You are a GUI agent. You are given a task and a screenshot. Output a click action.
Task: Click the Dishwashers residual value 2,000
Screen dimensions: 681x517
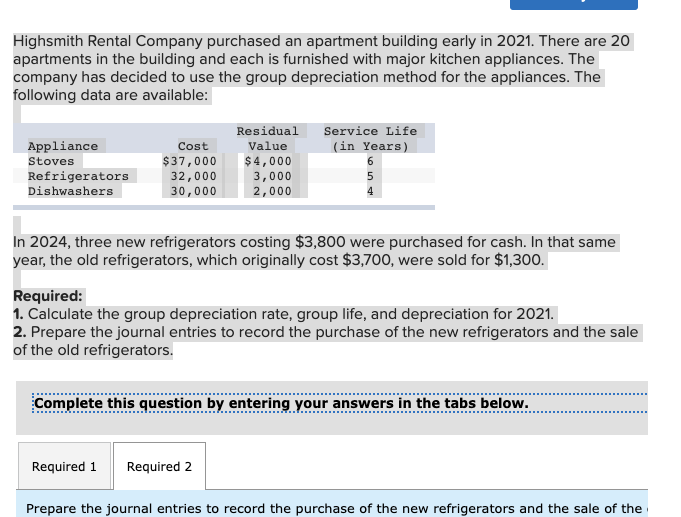click(x=272, y=191)
